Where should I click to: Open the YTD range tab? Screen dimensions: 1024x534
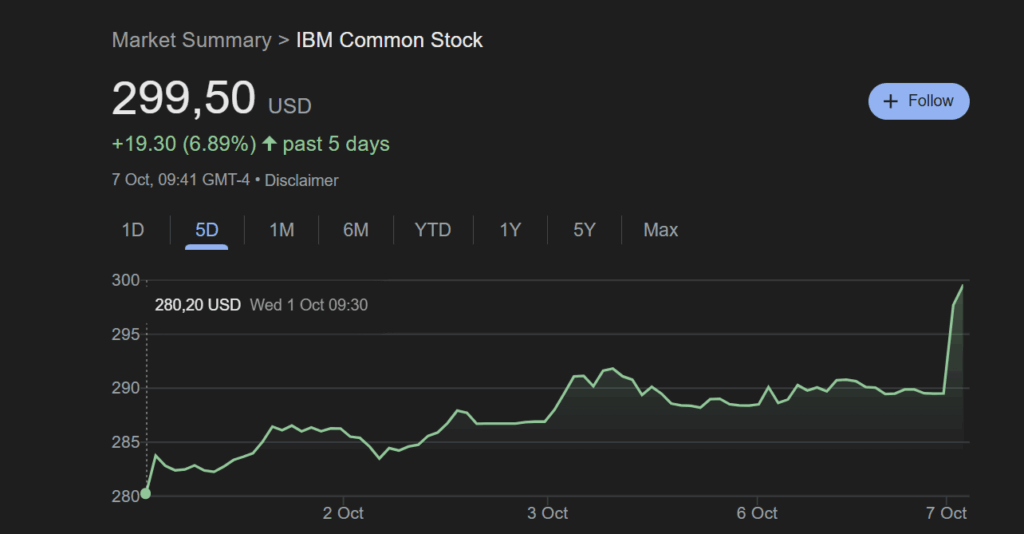point(433,230)
